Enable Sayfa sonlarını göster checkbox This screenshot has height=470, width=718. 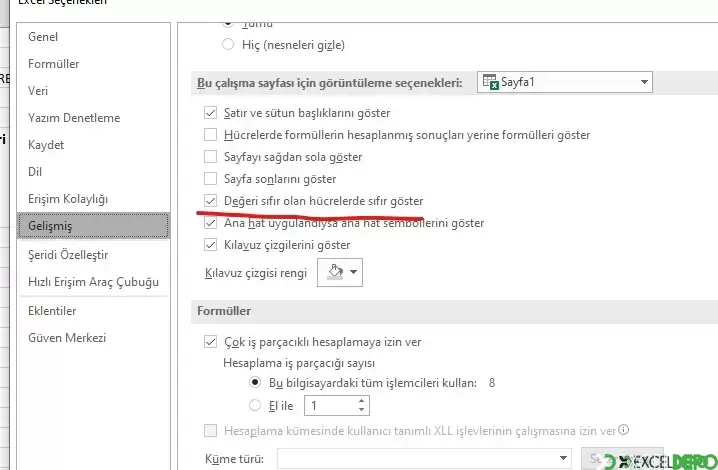pyautogui.click(x=210, y=179)
